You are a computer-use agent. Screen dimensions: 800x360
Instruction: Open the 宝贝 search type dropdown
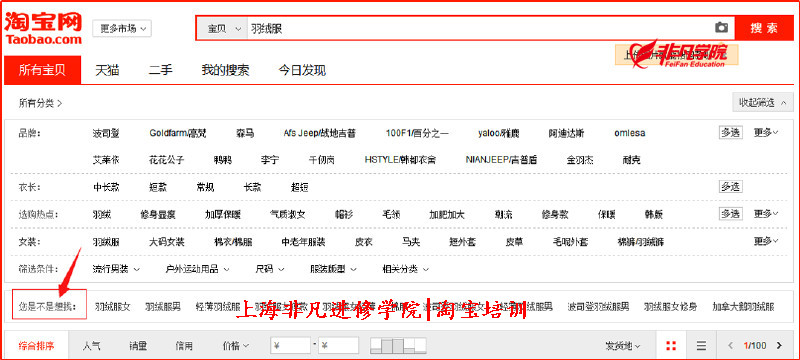tap(222, 29)
